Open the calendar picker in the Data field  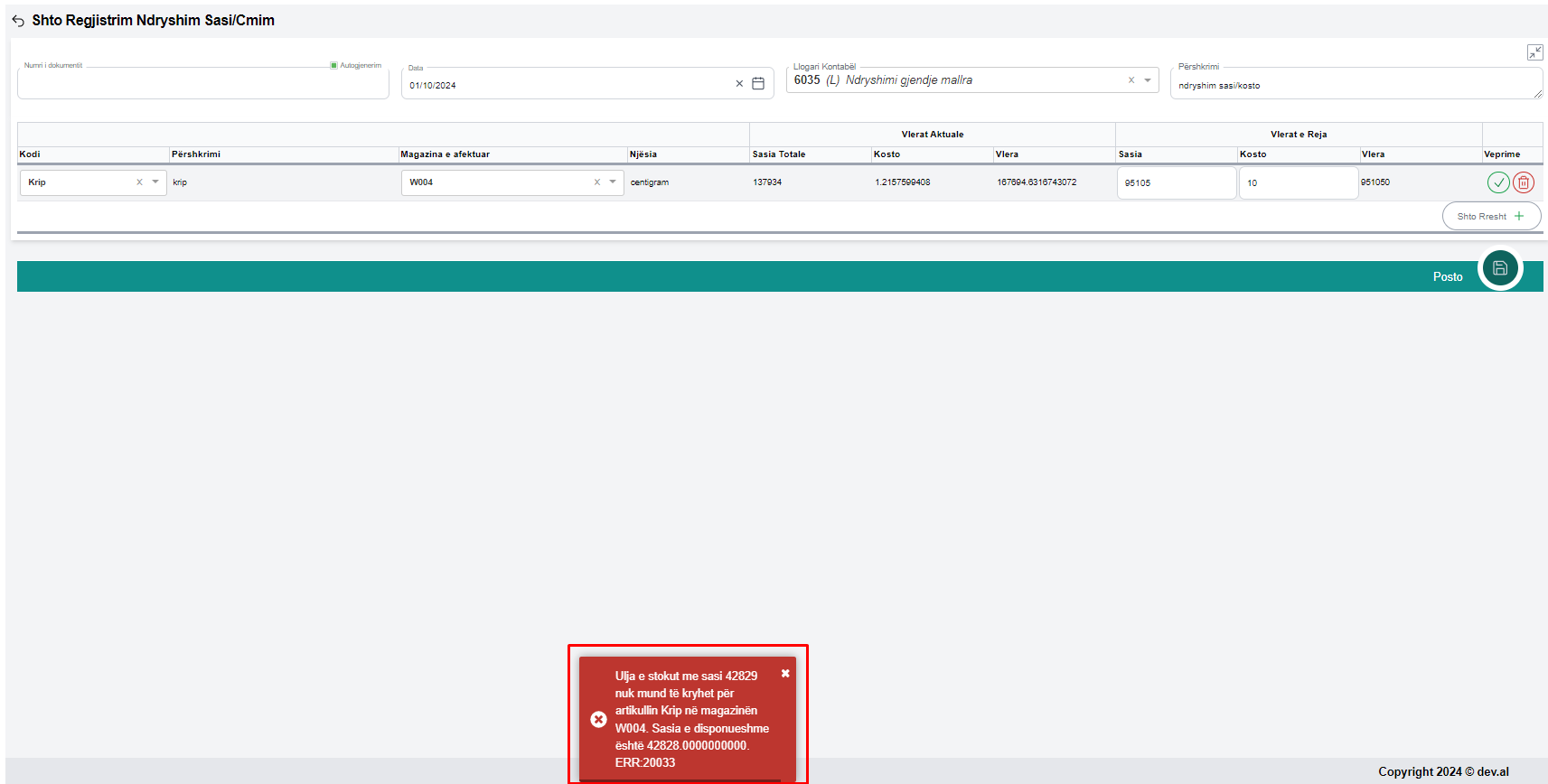[758, 84]
